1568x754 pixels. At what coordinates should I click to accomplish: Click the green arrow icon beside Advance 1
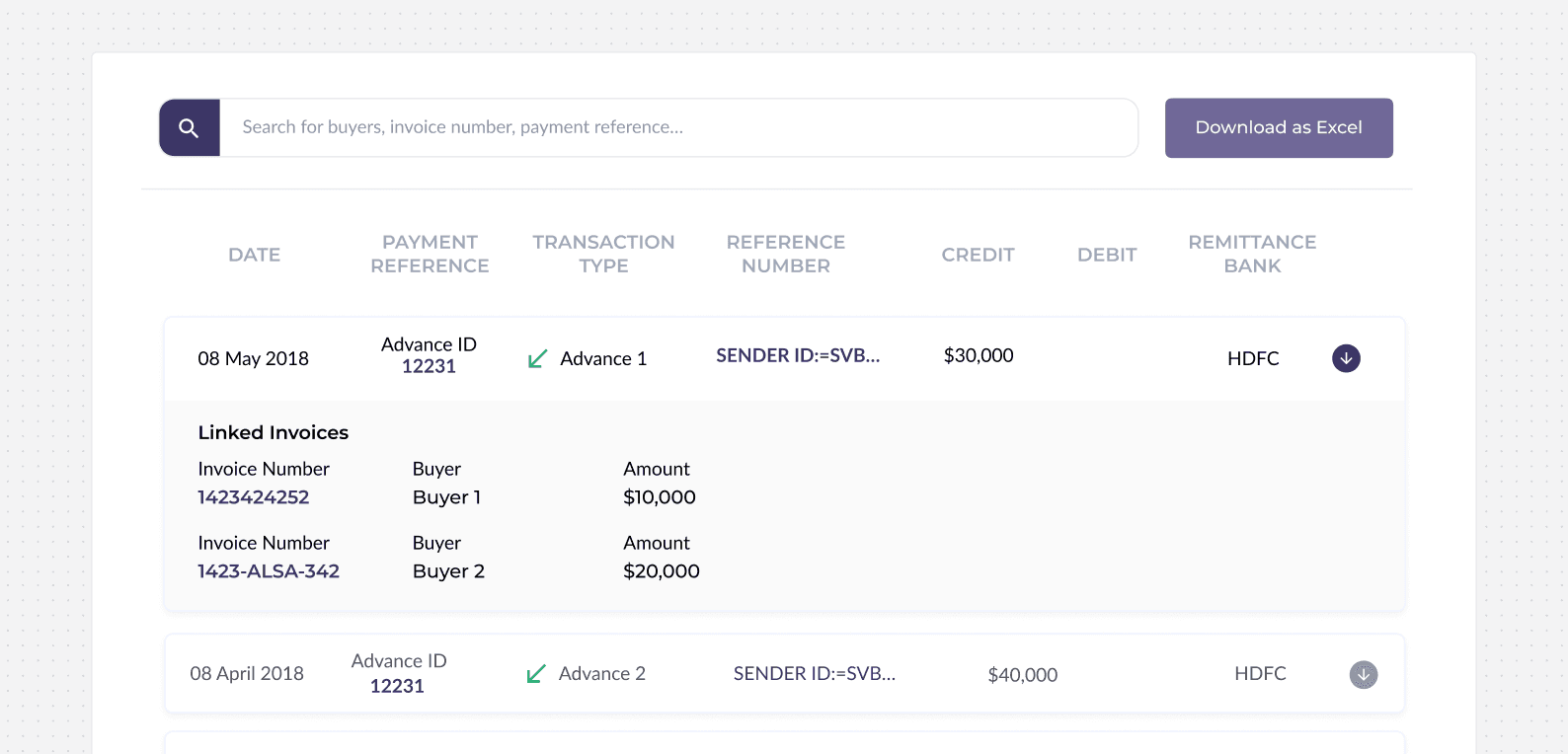point(537,359)
